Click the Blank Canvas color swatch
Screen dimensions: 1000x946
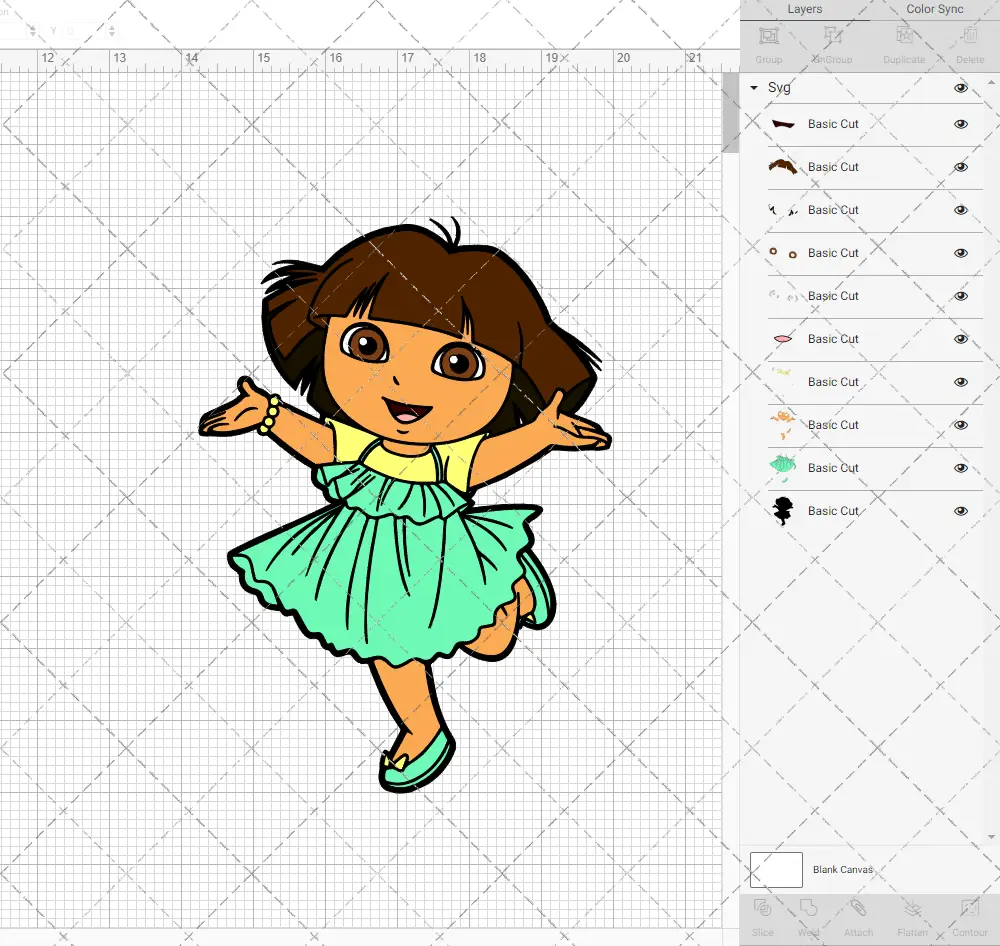click(x=776, y=870)
